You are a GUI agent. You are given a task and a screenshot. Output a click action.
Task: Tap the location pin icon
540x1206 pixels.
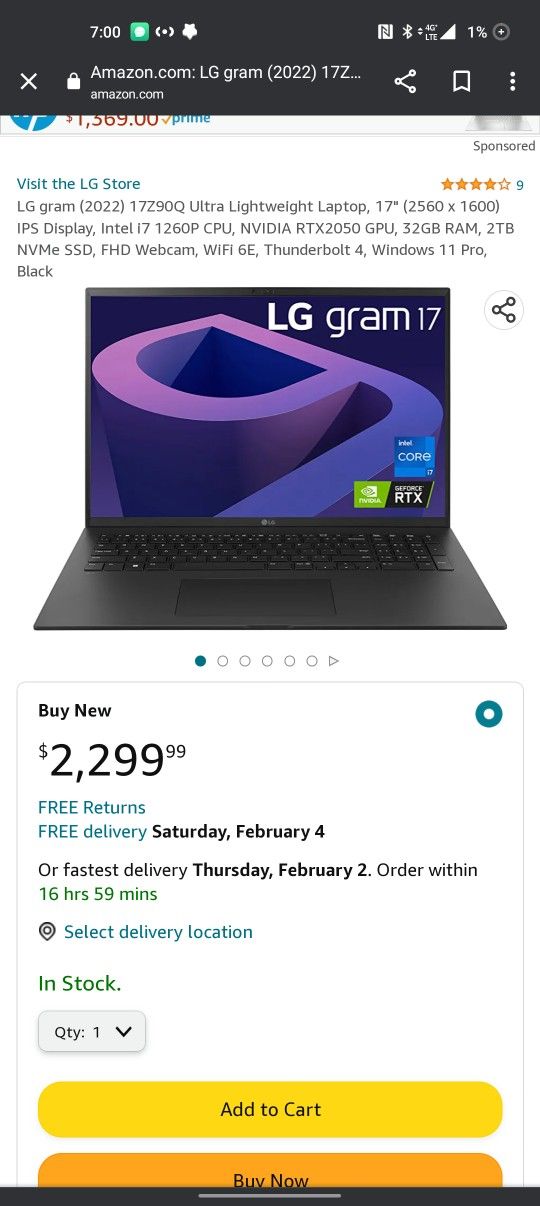47,932
